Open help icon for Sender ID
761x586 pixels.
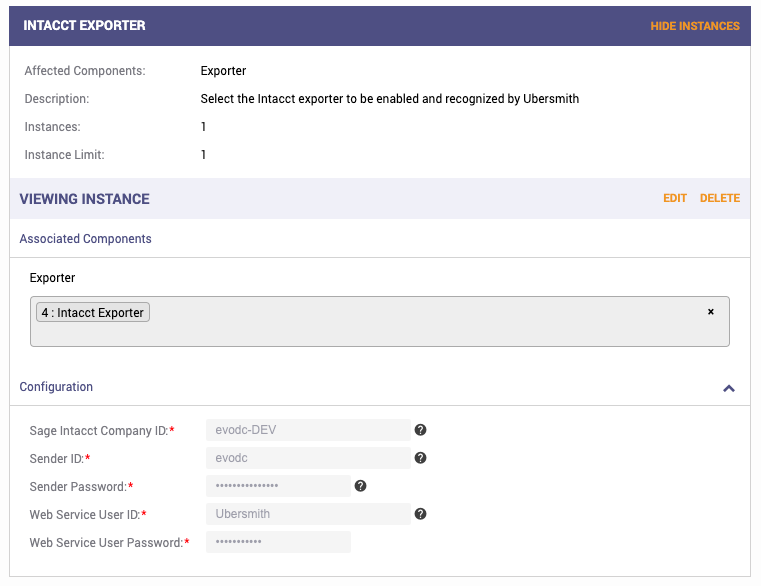(x=420, y=458)
